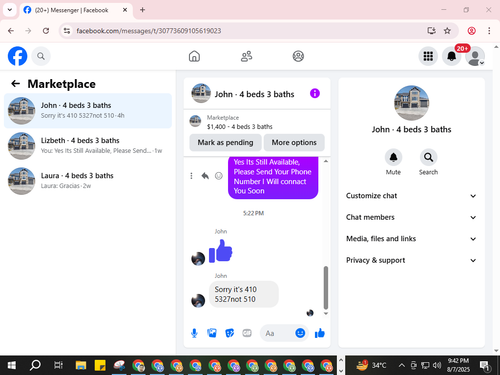Click the facebook.com address bar URL
This screenshot has width=500, height=375.
click(149, 31)
